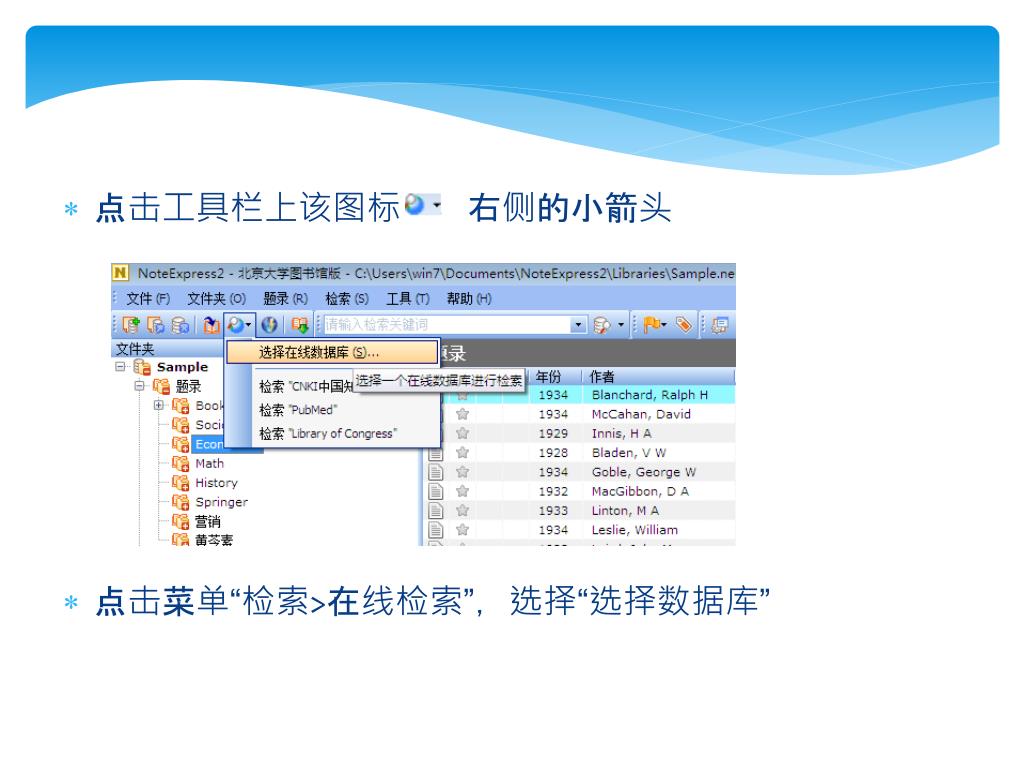Click document icon in Linton, M A row
Screen dimensions: 1024x768
pyautogui.click(x=436, y=510)
